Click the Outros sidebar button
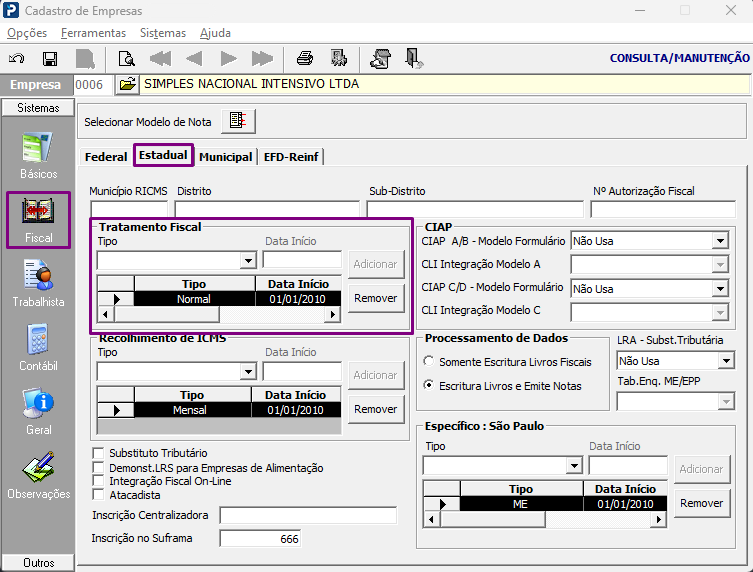The image size is (753, 572). coord(38,562)
